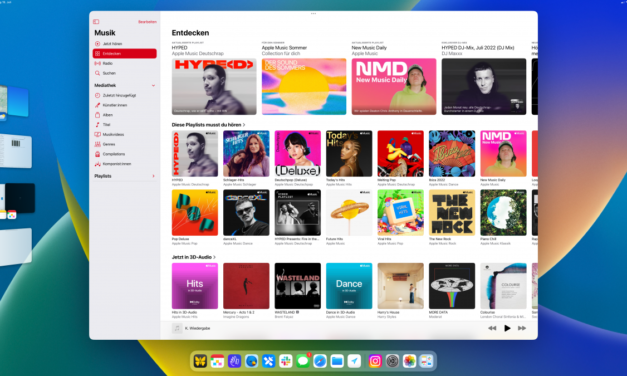
Task: Skip to the next track
Action: (x=522, y=328)
